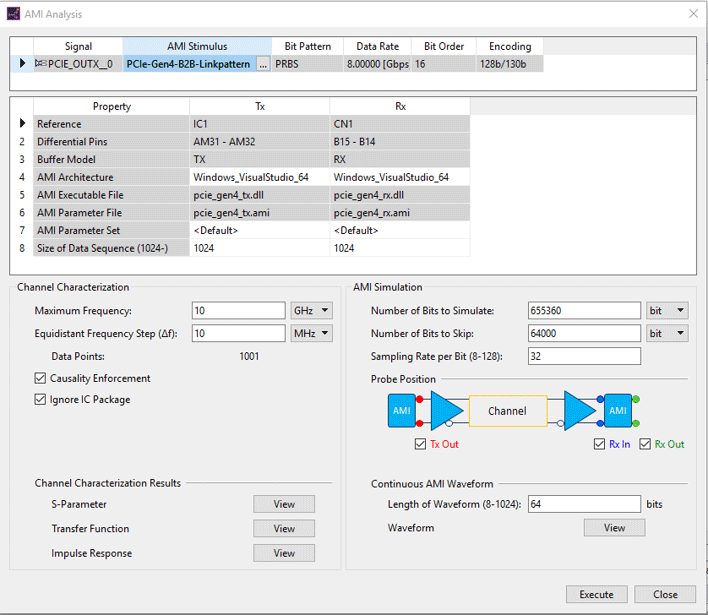Screen dimensions: 708x615
Task: Click the Bit Pattern column header
Action: pos(307,46)
